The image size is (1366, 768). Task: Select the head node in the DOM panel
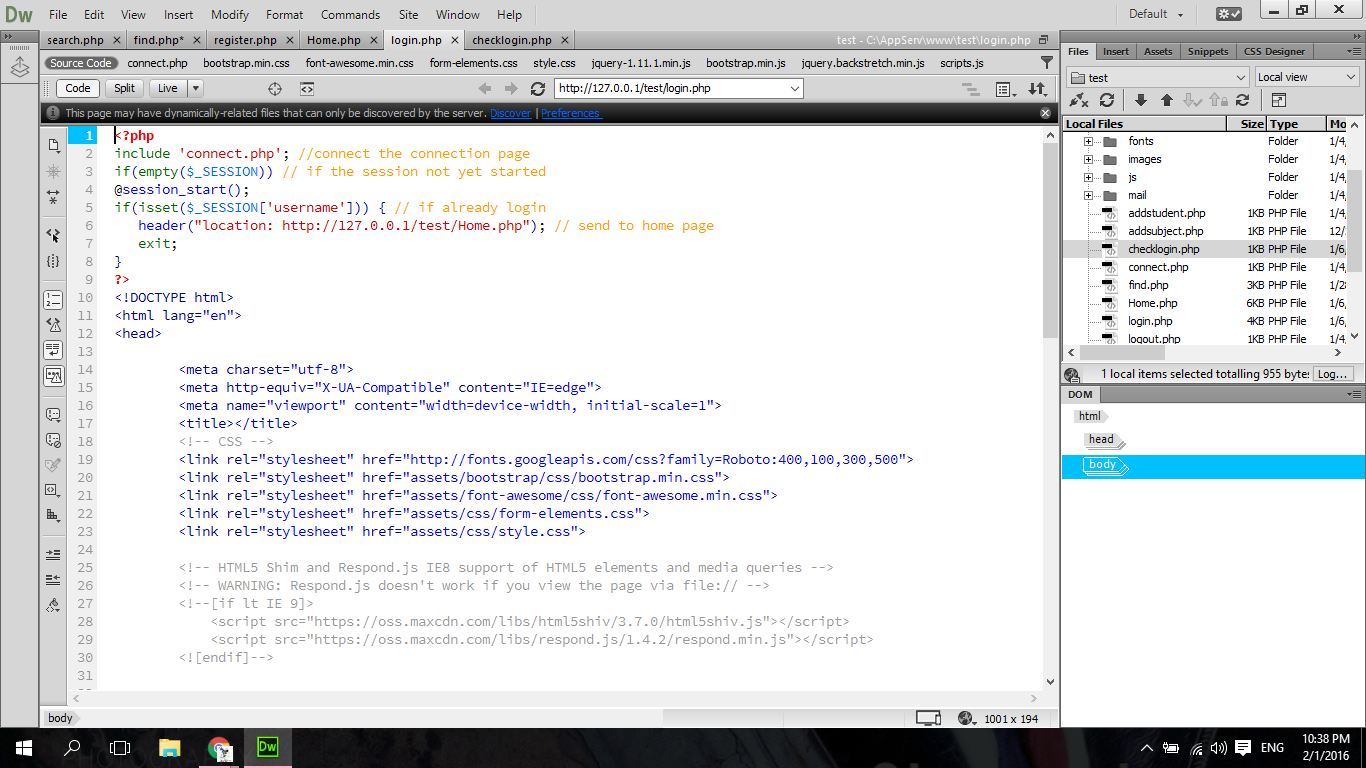(x=1103, y=440)
